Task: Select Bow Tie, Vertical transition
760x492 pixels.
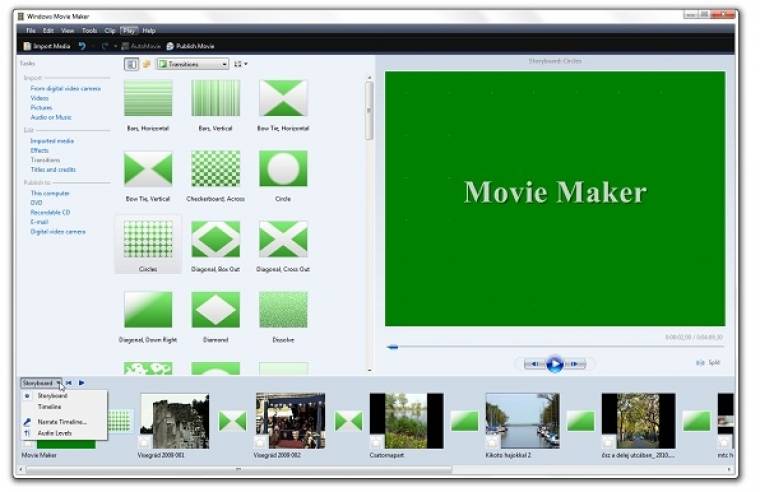Action: (148, 176)
